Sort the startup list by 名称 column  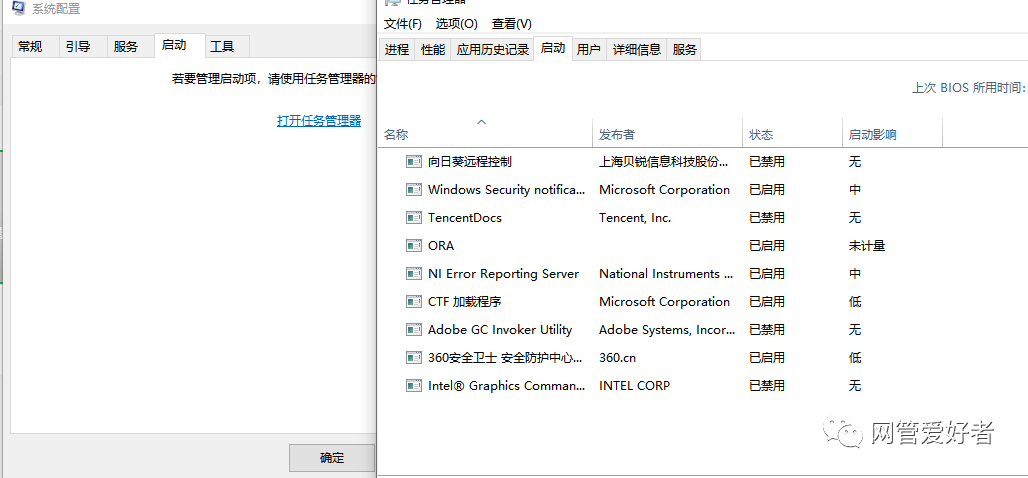pyautogui.click(x=485, y=134)
